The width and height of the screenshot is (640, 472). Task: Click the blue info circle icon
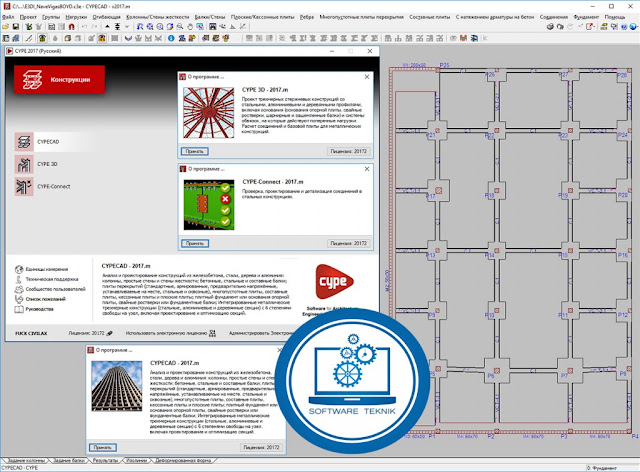(x=171, y=38)
